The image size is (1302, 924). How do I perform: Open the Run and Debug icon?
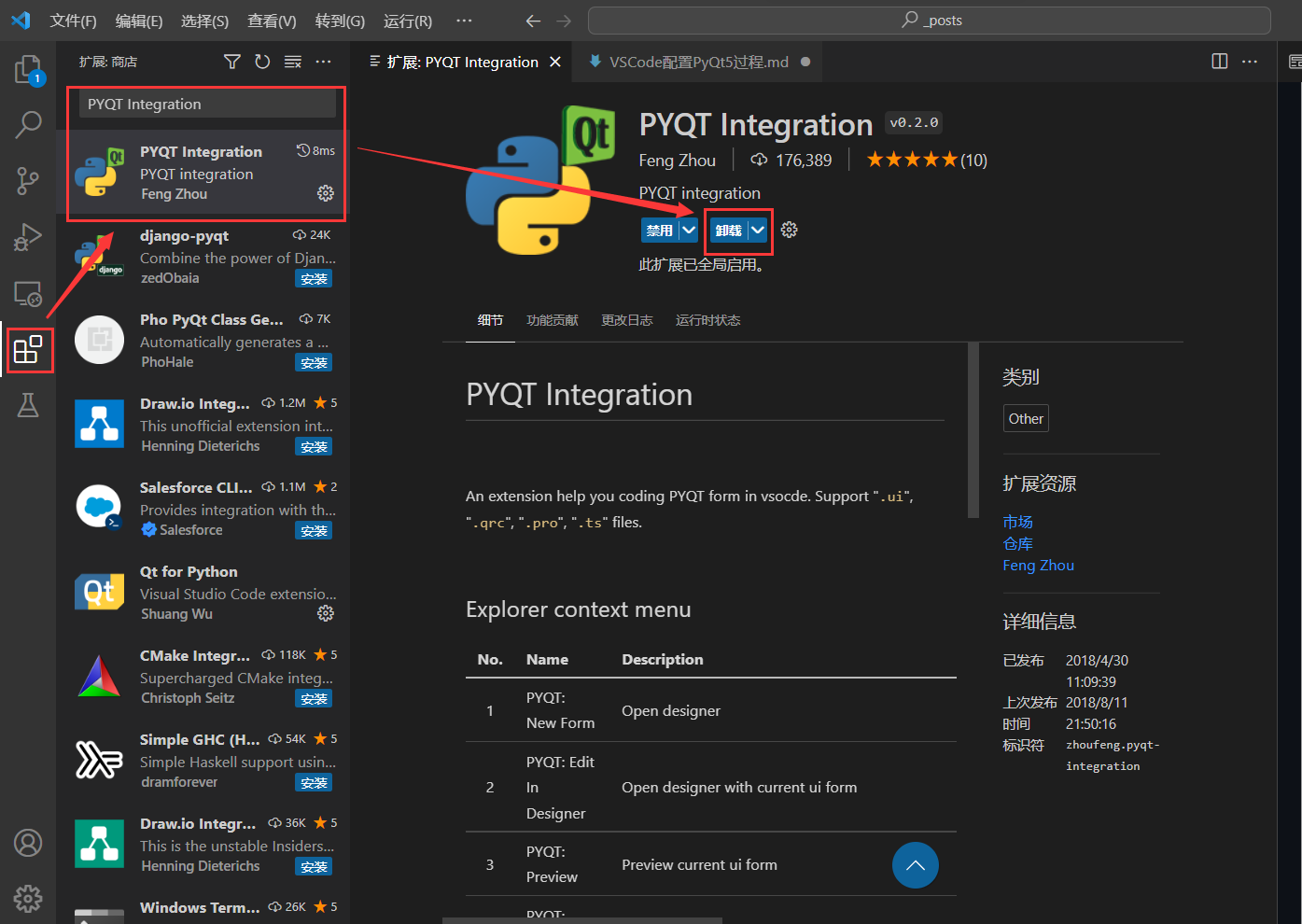click(x=28, y=236)
